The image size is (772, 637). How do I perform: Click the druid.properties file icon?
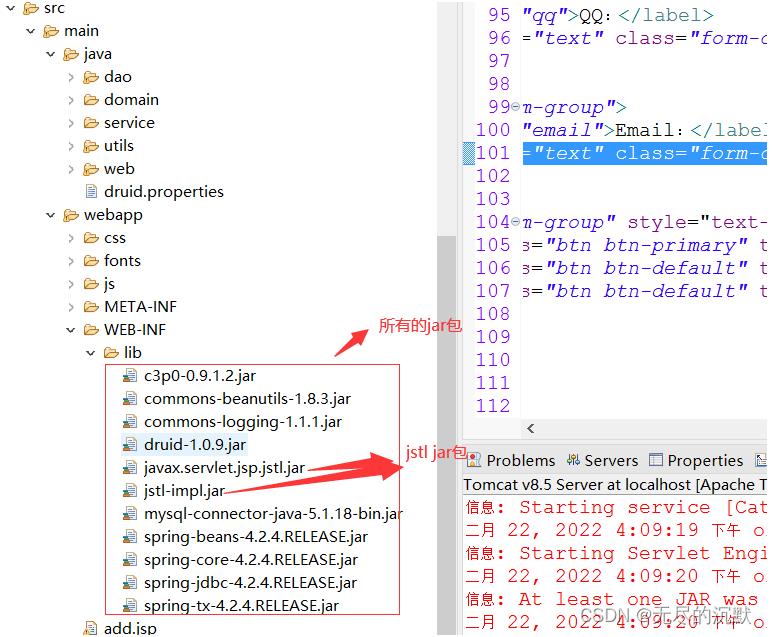click(91, 192)
